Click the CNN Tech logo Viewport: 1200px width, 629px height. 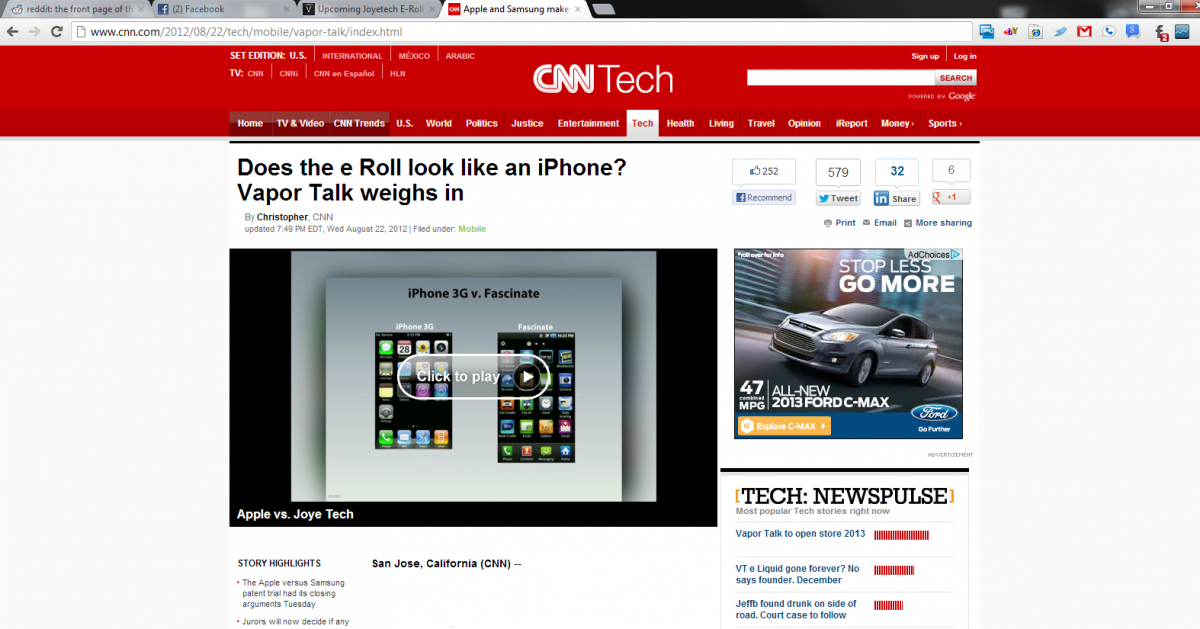coord(603,79)
